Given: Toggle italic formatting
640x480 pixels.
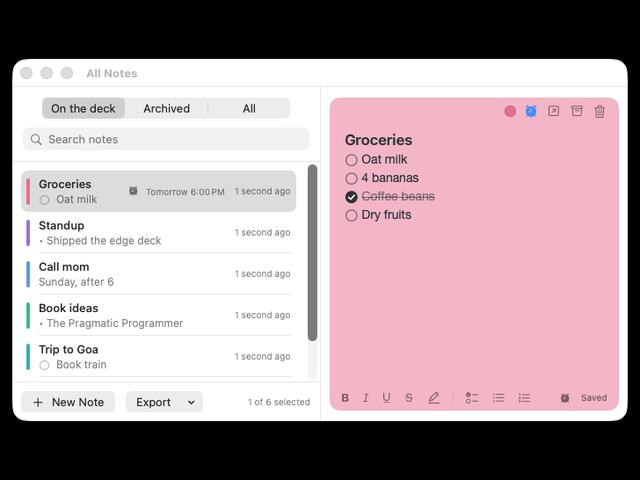Looking at the screenshot, I should click(366, 398).
